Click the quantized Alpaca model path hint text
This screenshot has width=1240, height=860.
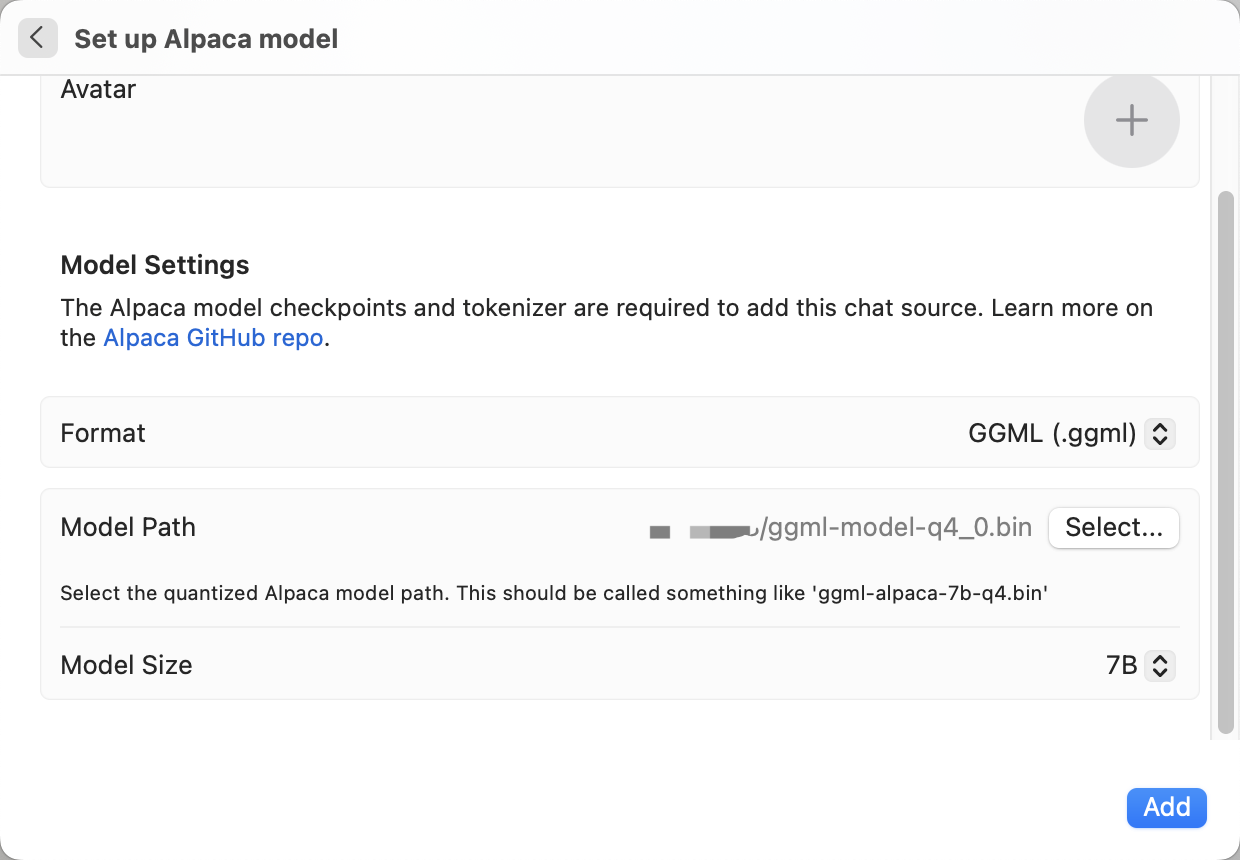(x=553, y=593)
